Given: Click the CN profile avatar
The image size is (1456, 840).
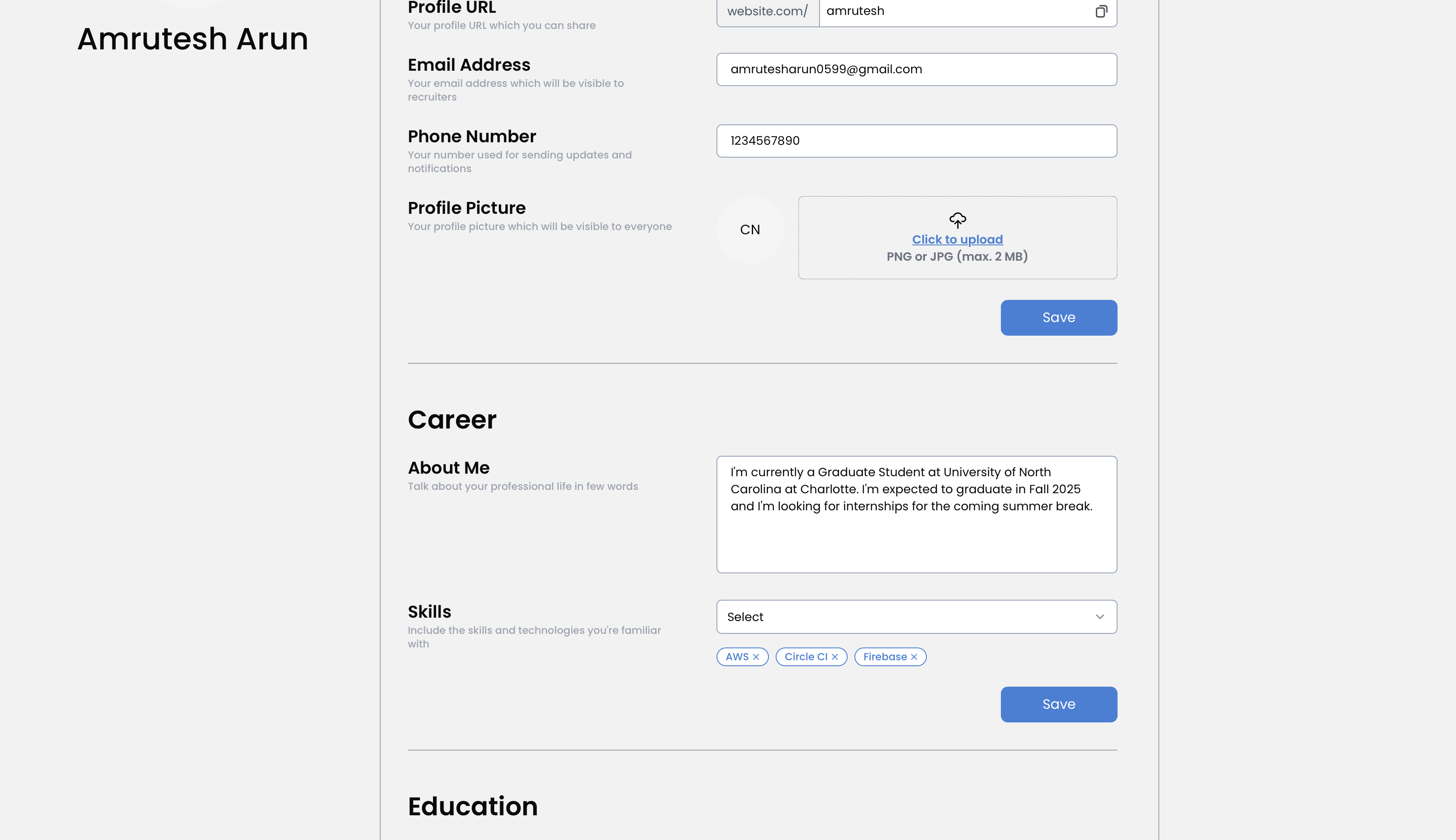Looking at the screenshot, I should (750, 230).
